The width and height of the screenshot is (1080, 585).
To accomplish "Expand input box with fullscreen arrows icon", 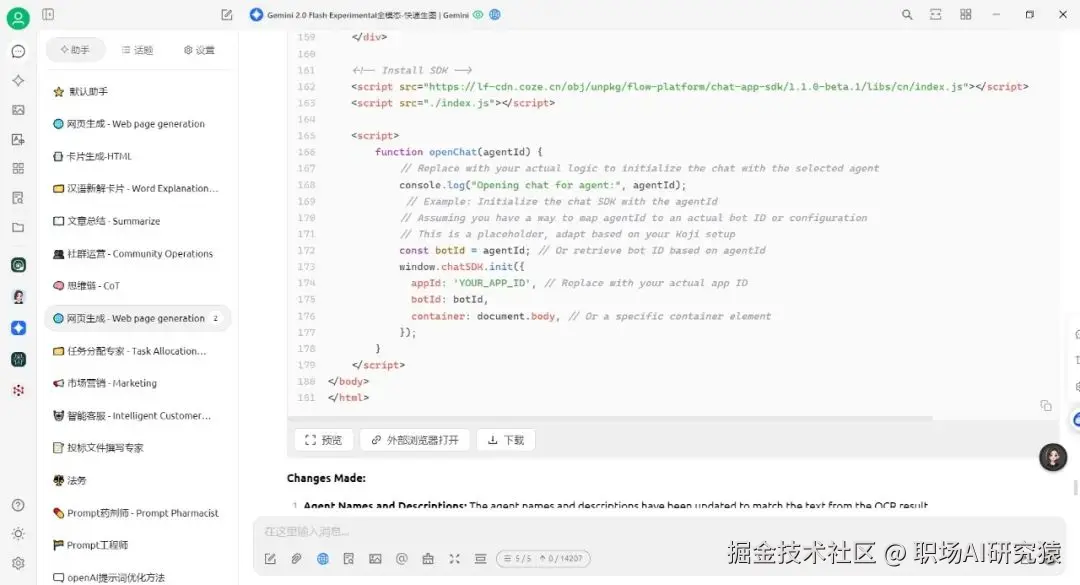I will point(454,559).
